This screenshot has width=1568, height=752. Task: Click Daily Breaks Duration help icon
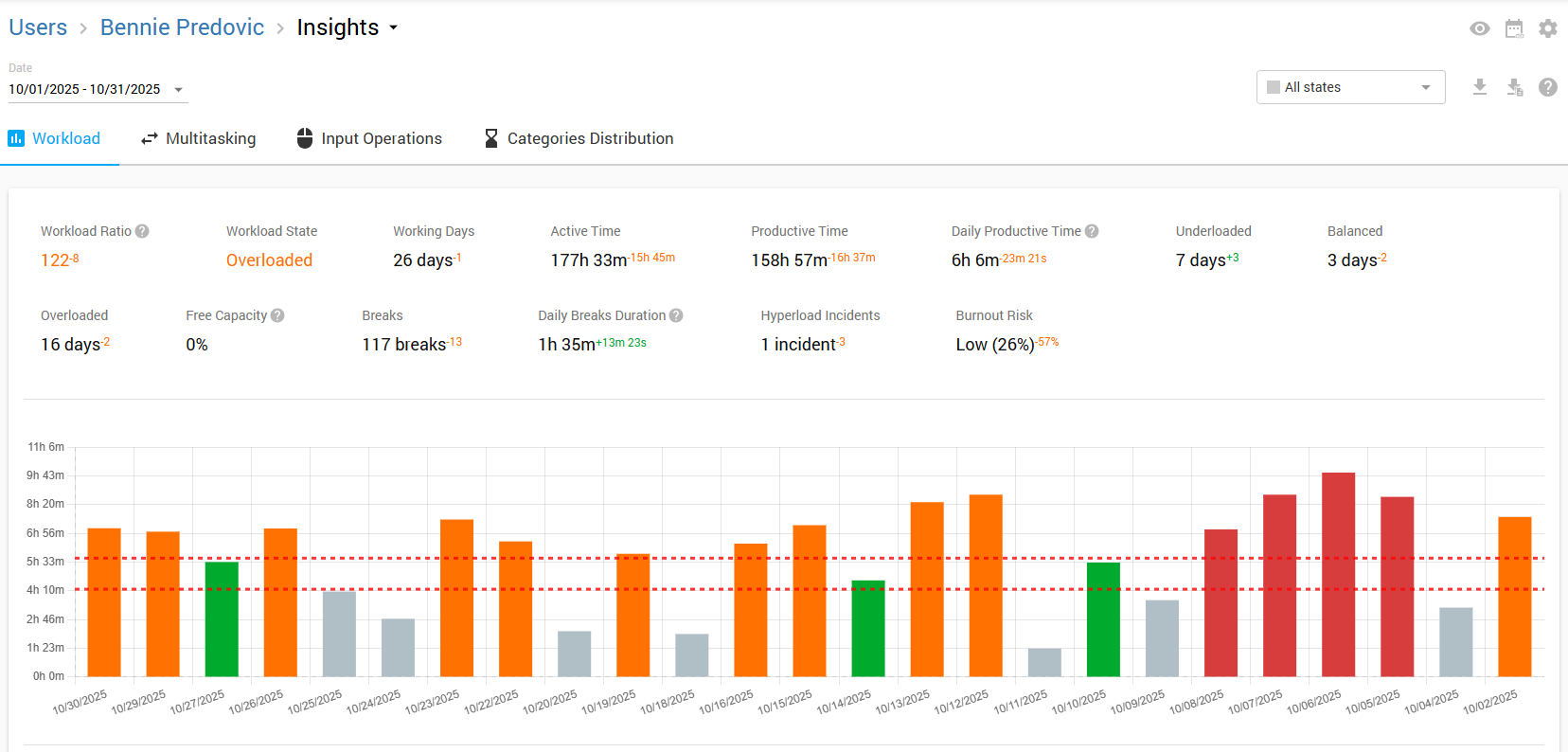coord(676,315)
